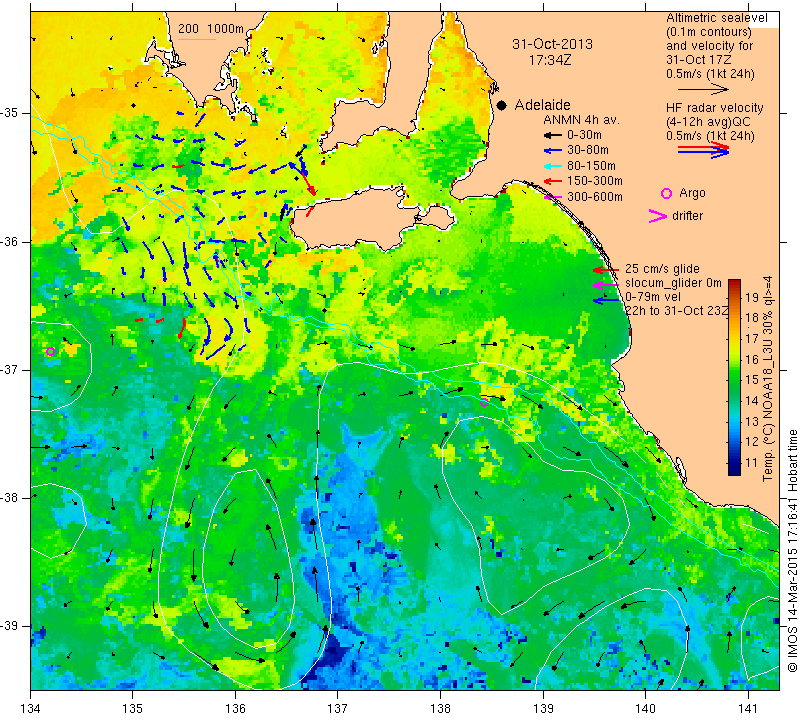Click the 'HF radar velocity' legend text

tap(714, 108)
